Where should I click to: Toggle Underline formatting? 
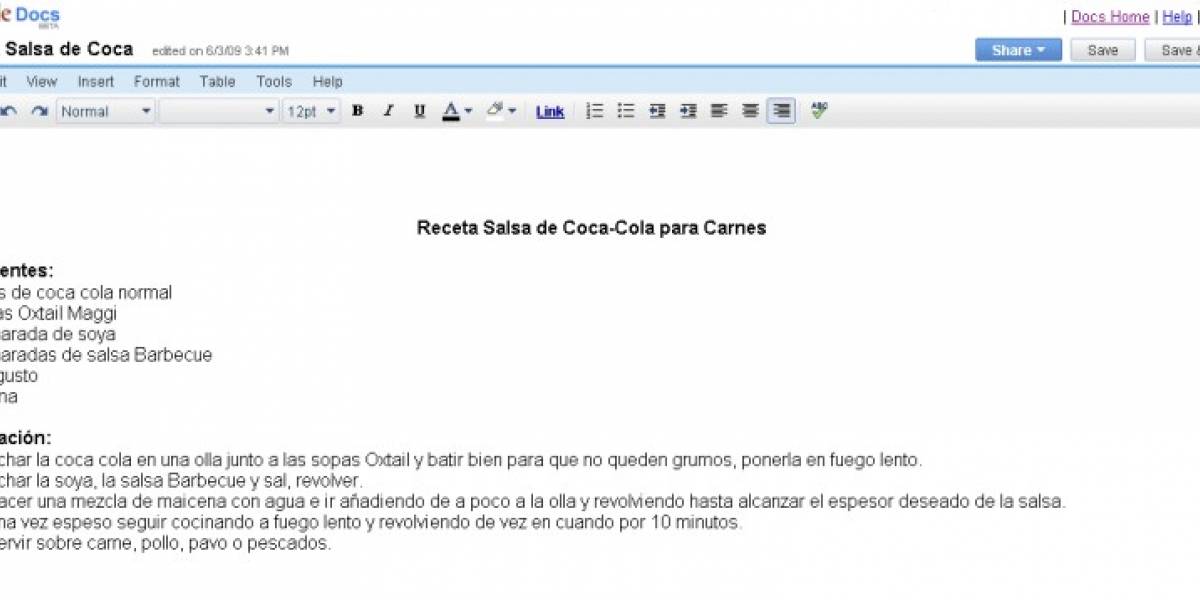click(x=420, y=111)
